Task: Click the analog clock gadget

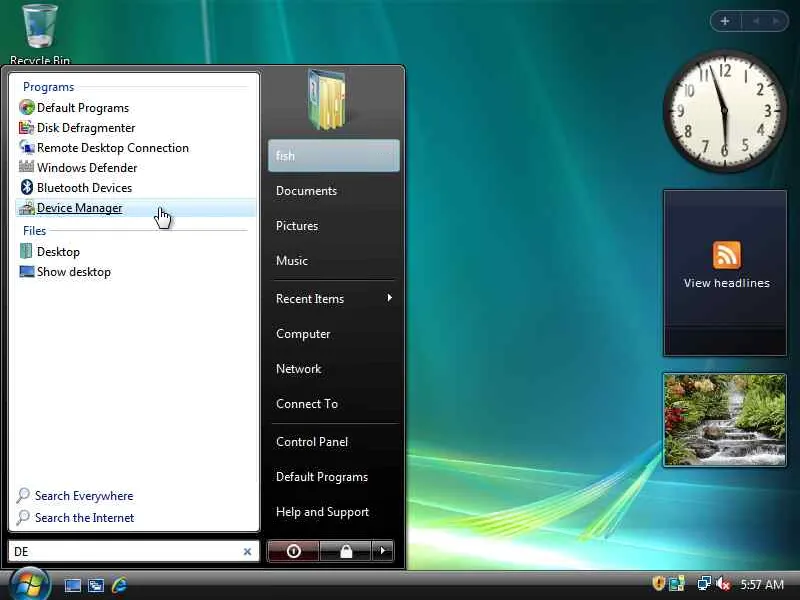Action: click(x=724, y=110)
